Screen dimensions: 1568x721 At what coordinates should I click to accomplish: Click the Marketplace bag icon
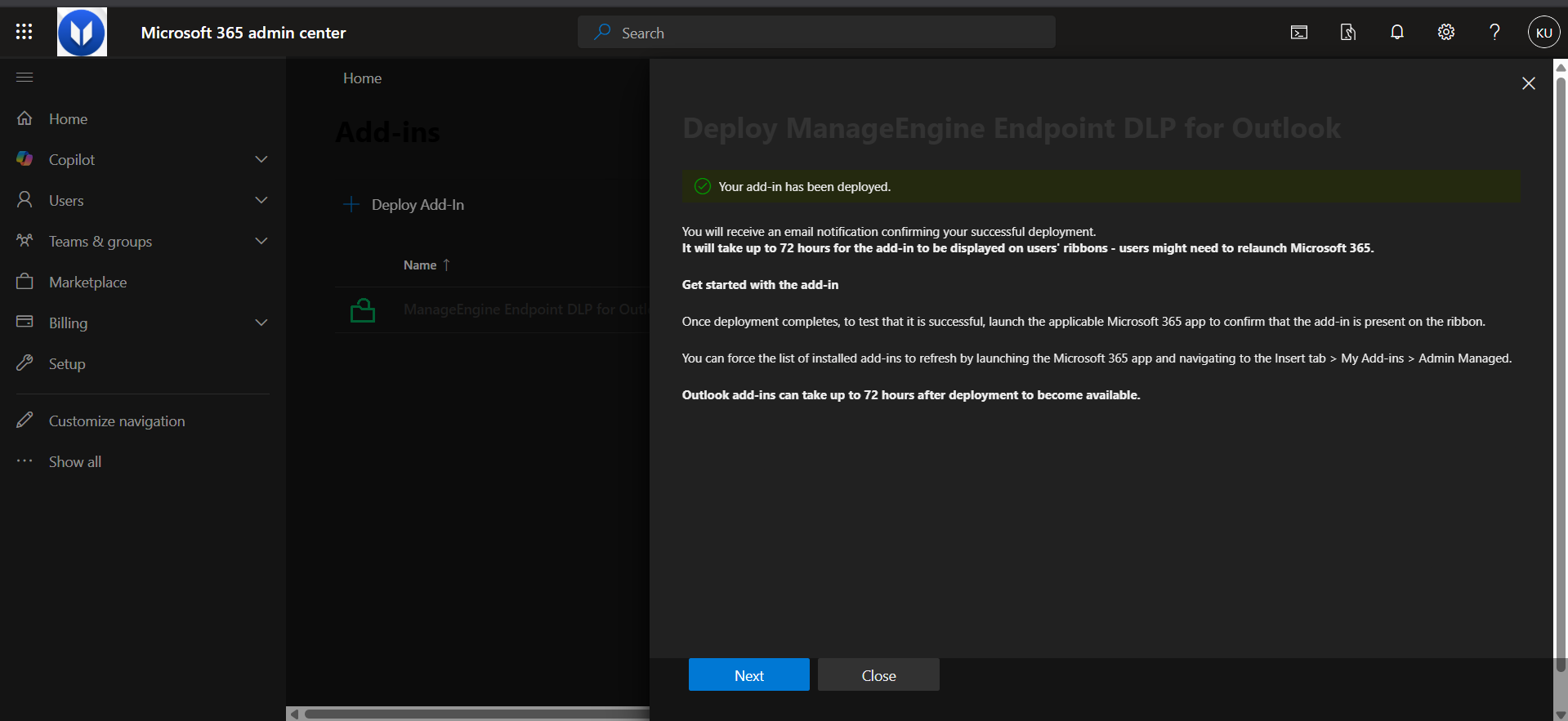click(25, 282)
